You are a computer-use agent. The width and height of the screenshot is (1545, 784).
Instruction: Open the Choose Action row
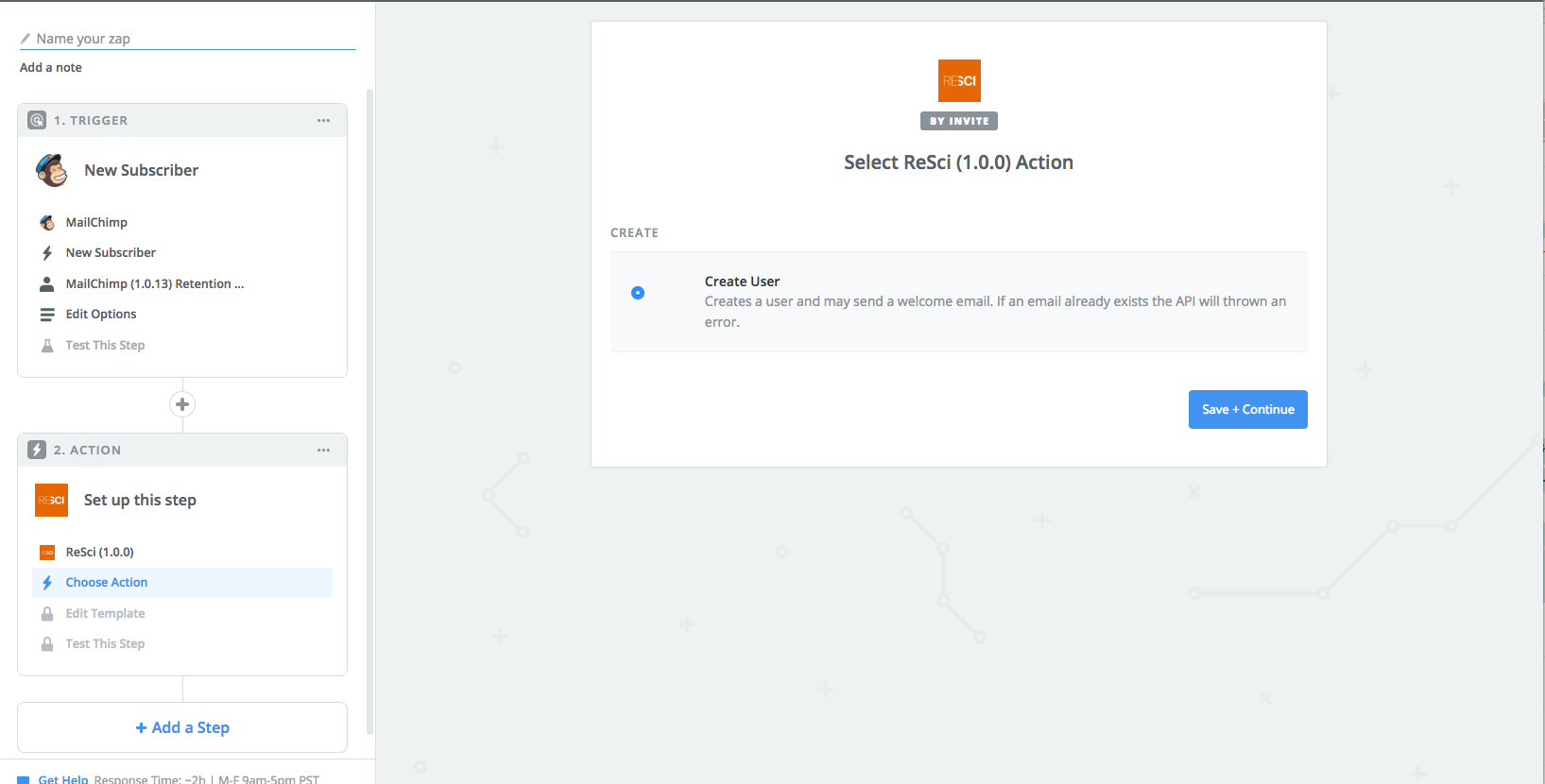click(x=182, y=583)
